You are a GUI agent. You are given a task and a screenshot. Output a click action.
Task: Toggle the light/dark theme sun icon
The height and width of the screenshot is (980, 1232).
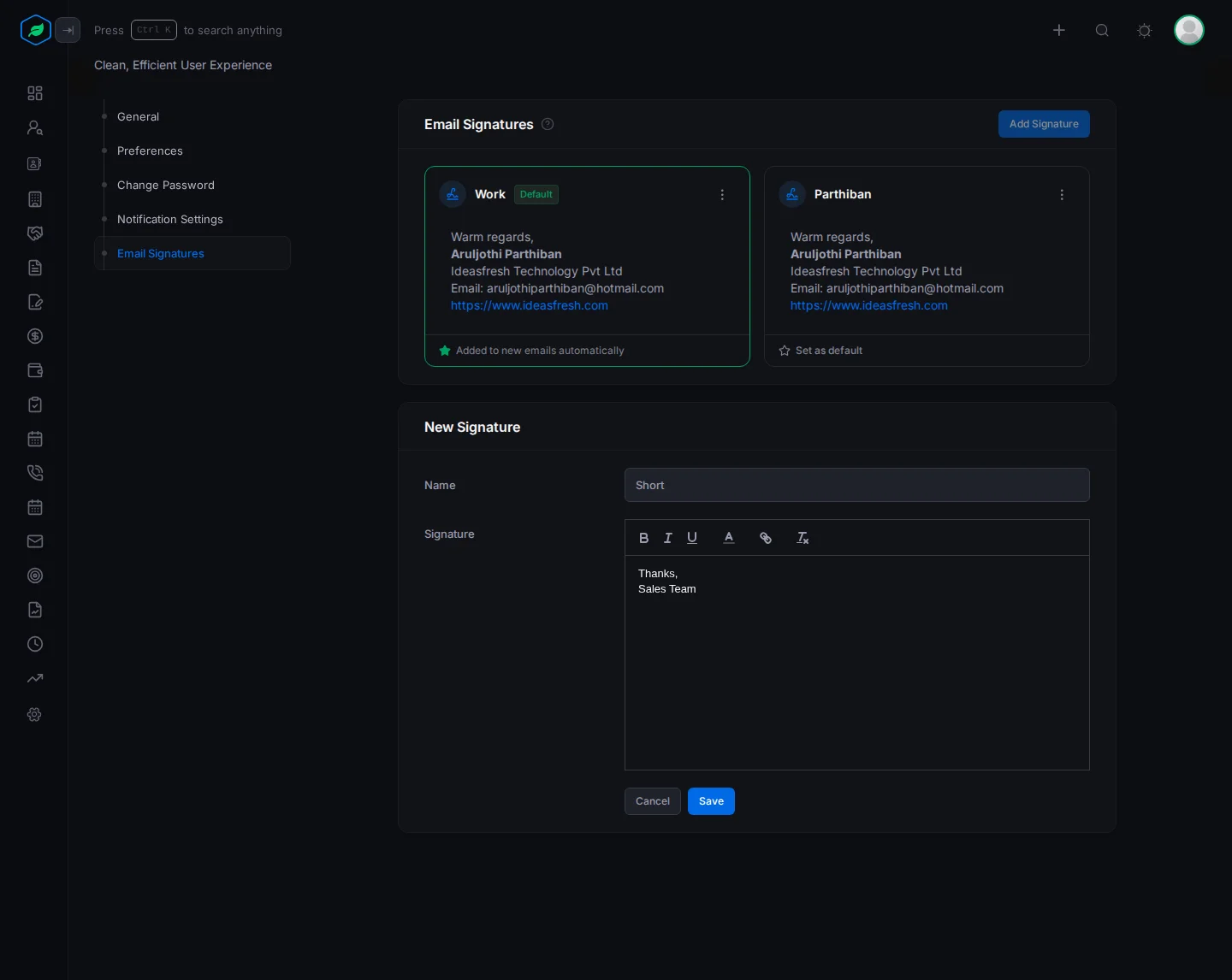coord(1145,30)
